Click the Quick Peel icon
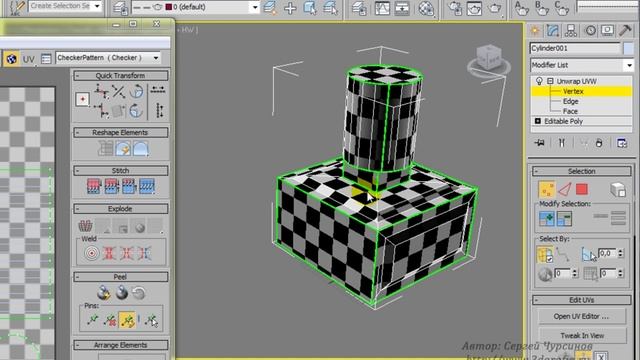 point(104,292)
